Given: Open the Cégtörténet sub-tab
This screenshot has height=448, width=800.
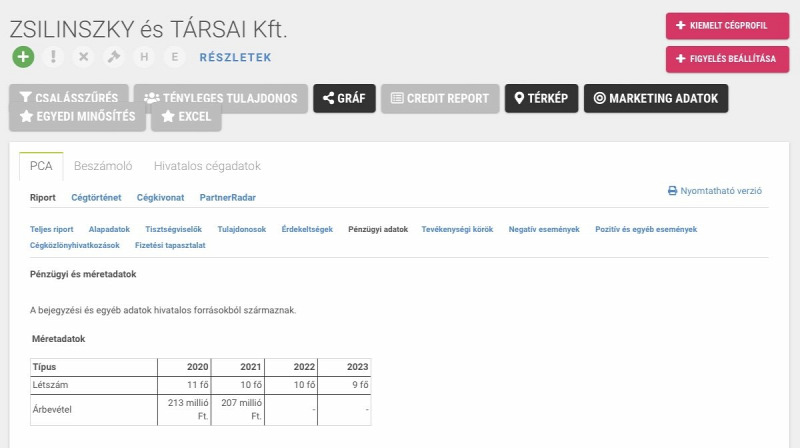Looking at the screenshot, I should (96, 197).
